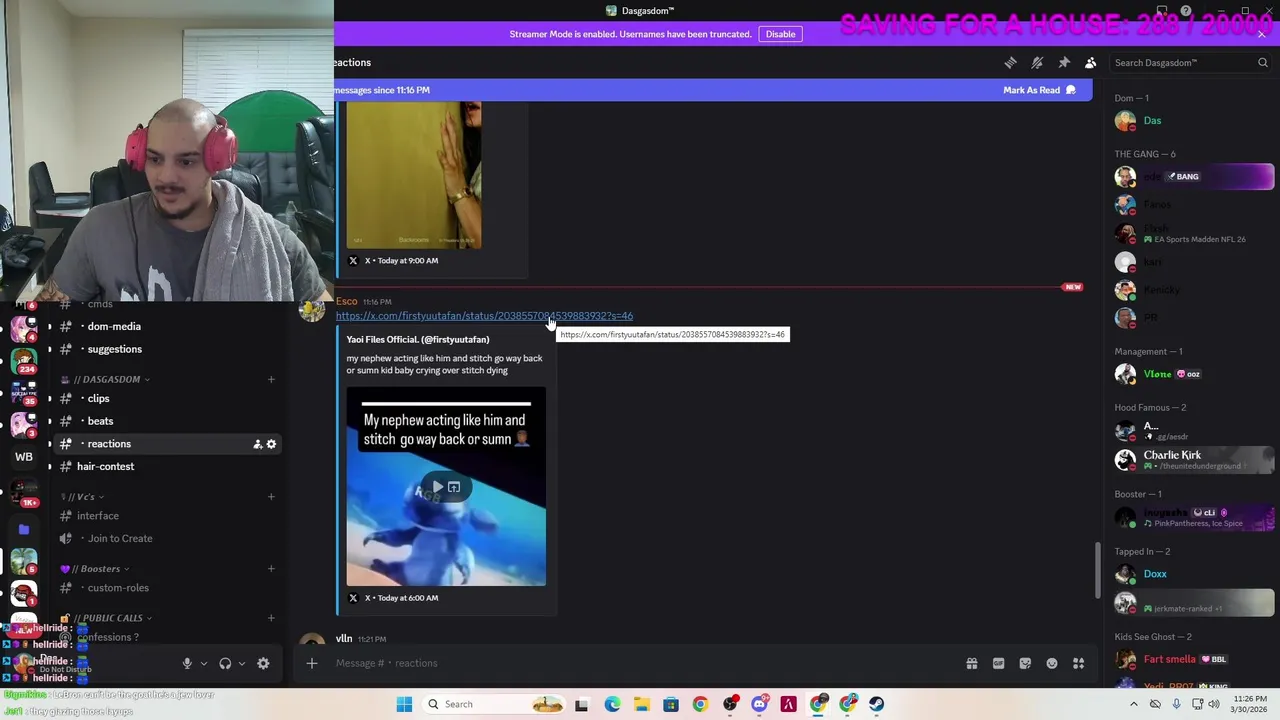The image size is (1280, 720).
Task: Open the server folder icon
Action: click(x=24, y=529)
